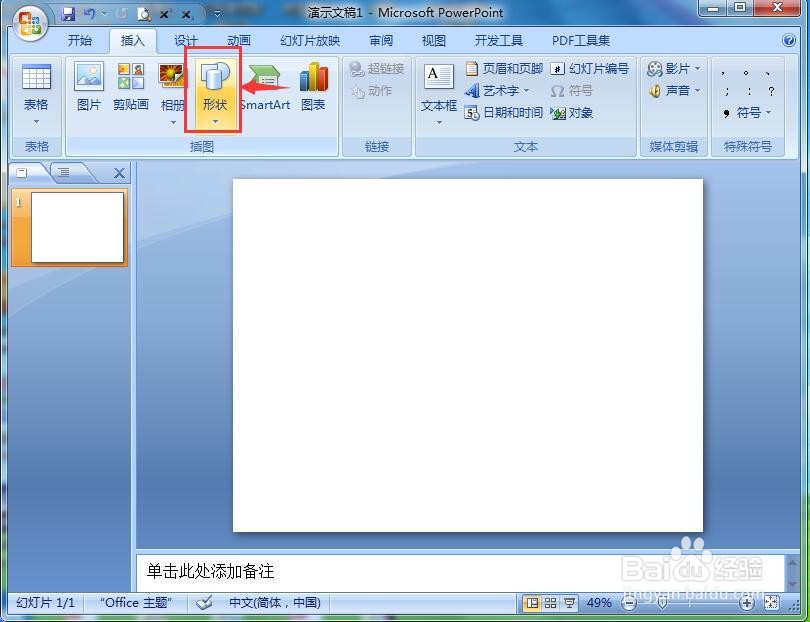Click the Ω 符号 symbol button

click(x=571, y=91)
